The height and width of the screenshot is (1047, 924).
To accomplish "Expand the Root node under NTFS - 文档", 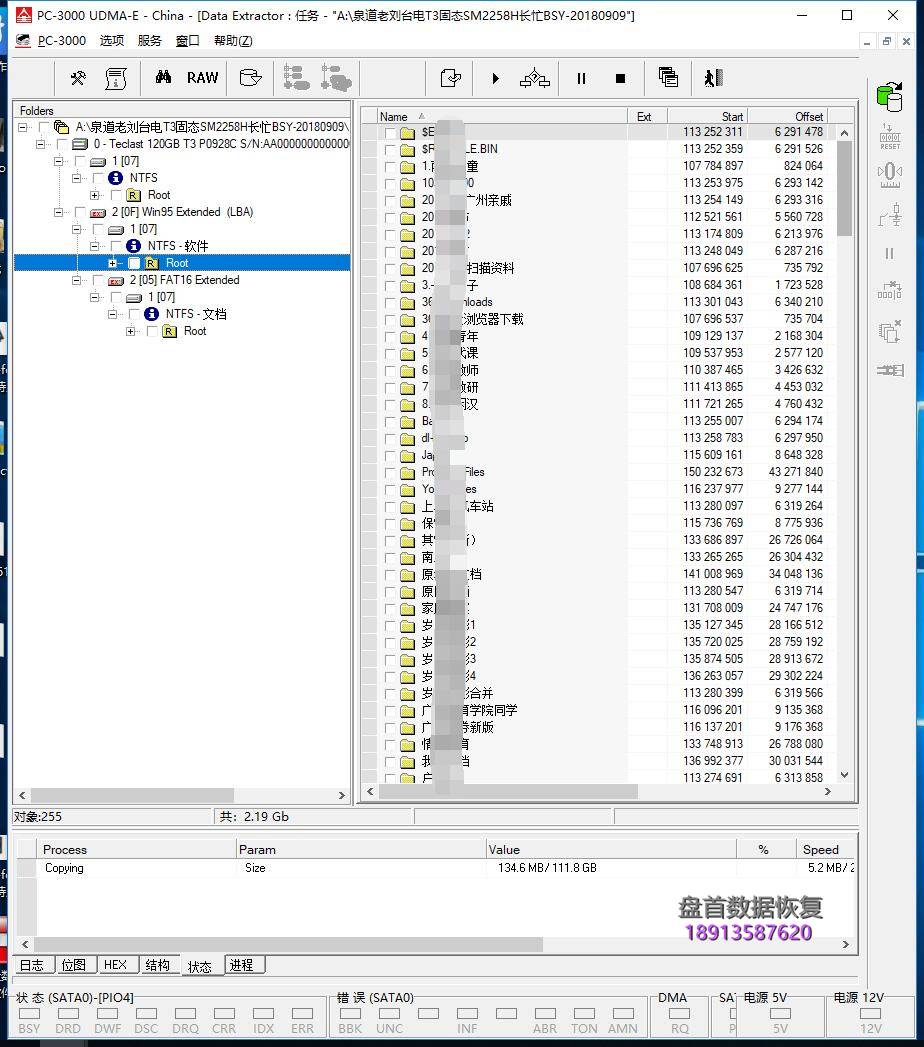I will click(x=132, y=331).
